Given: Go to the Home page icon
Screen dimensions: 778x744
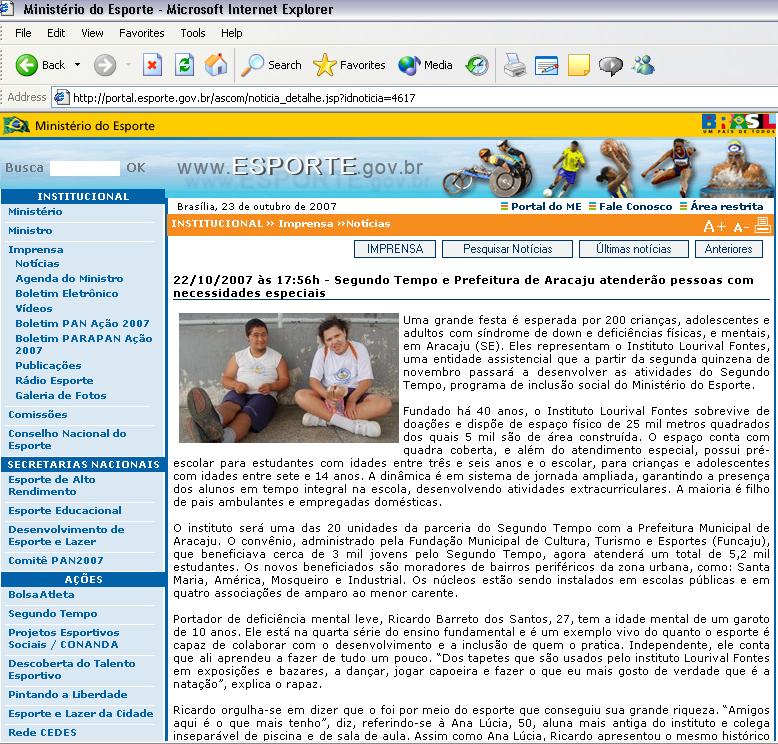Looking at the screenshot, I should 215,65.
